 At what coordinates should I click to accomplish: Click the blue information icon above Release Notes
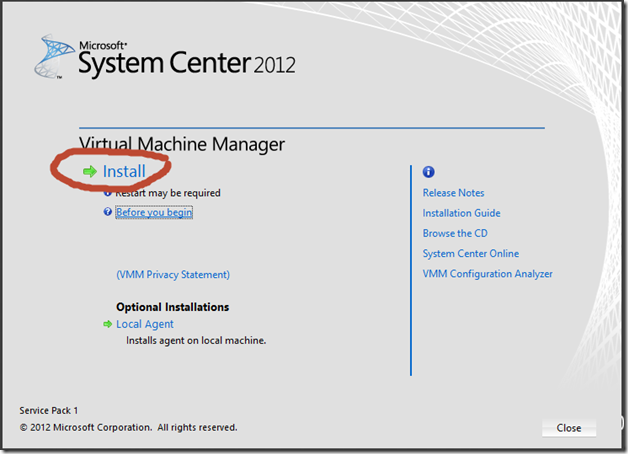click(429, 172)
